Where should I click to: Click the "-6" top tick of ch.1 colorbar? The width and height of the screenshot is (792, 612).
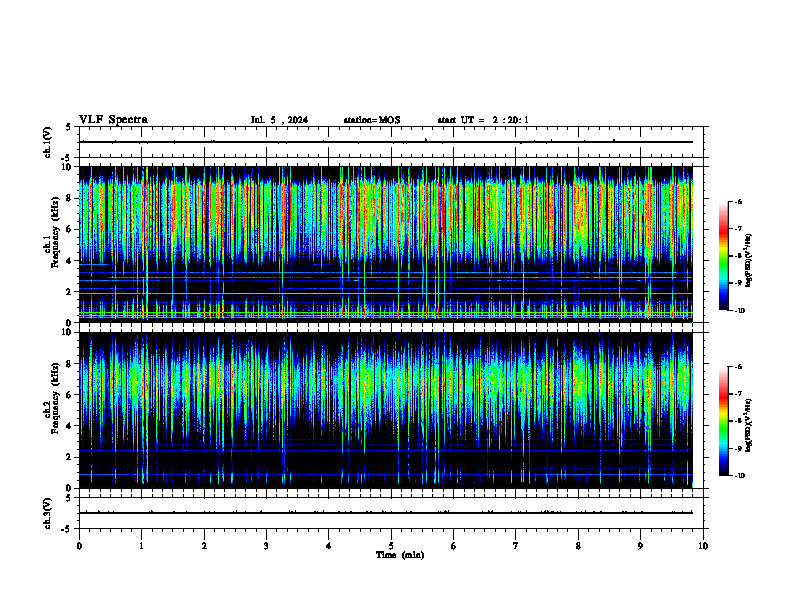pos(738,201)
